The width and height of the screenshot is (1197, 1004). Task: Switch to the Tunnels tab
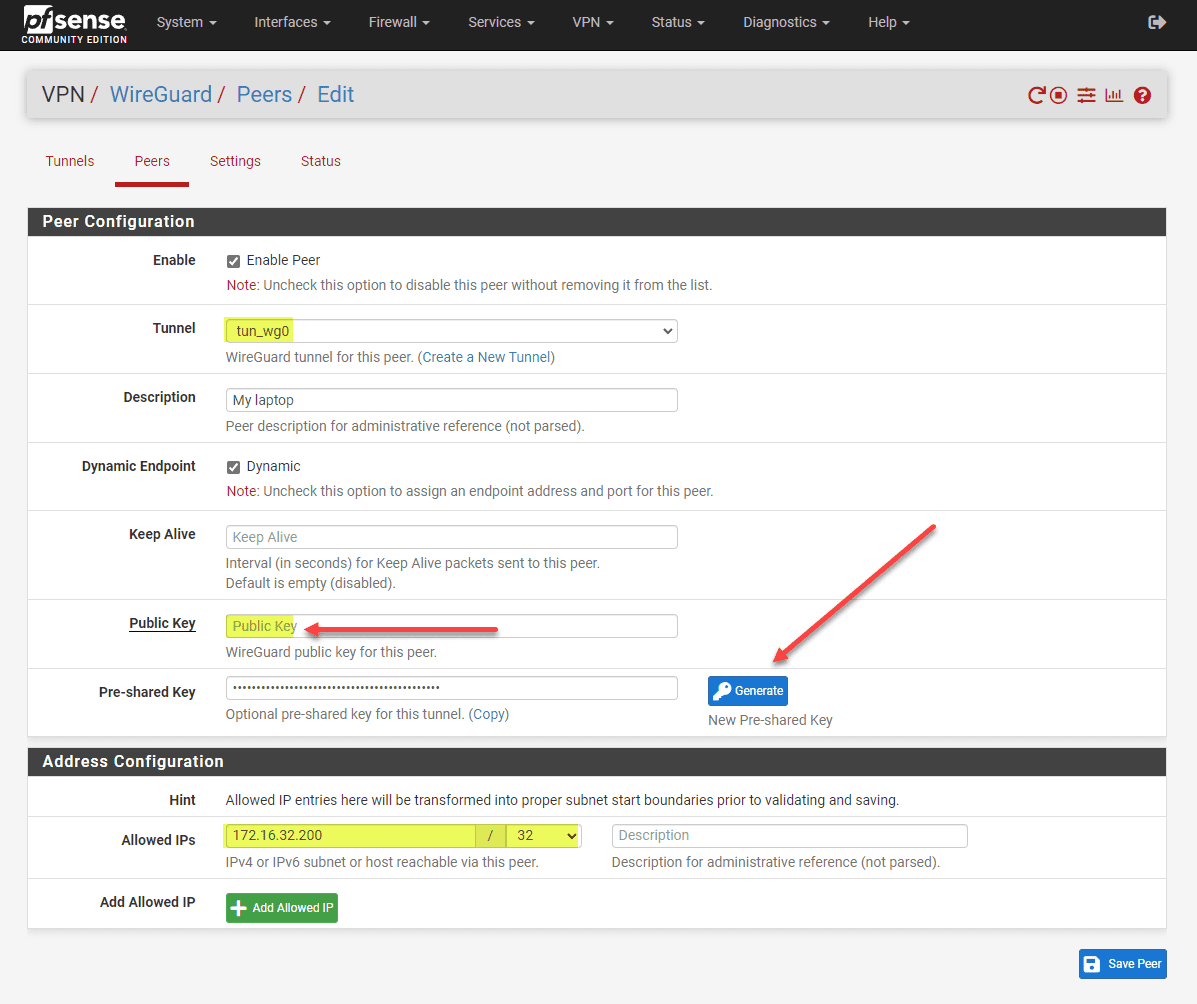pos(69,161)
